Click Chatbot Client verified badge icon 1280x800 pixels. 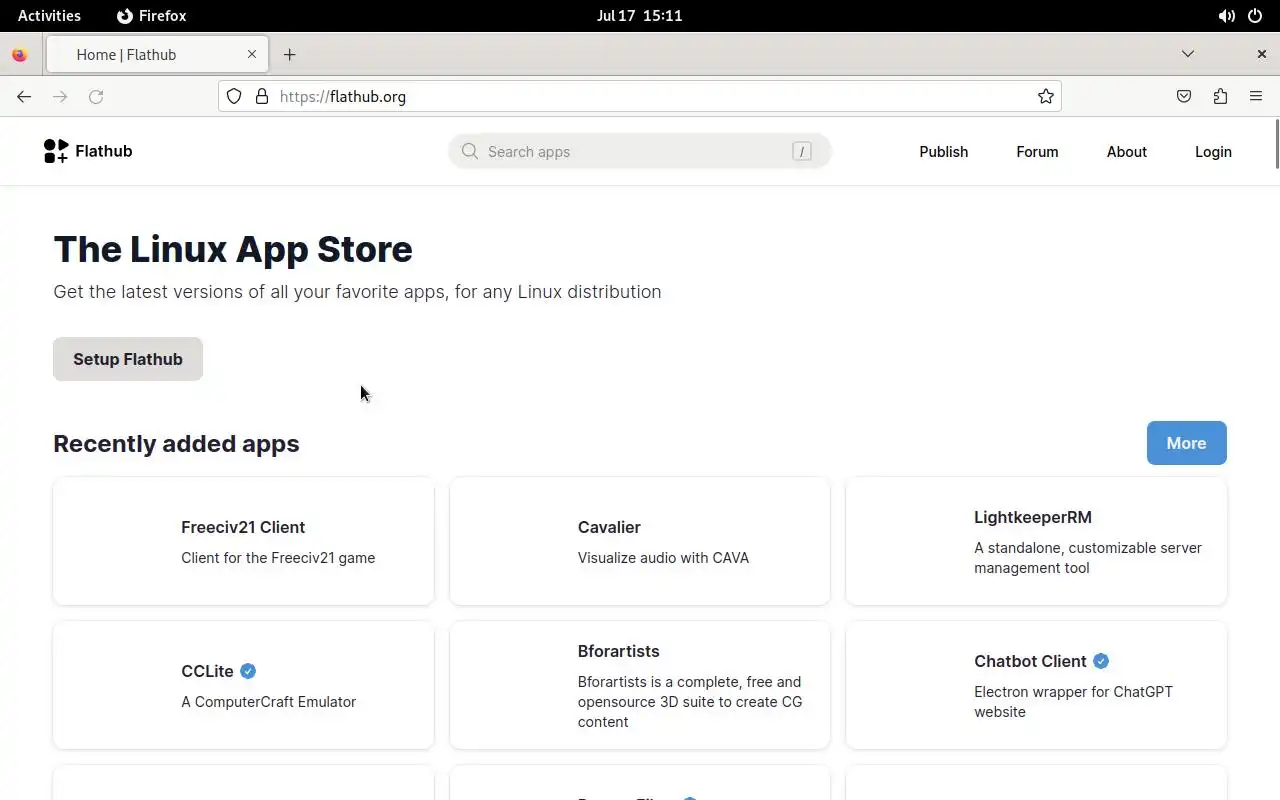click(1101, 661)
